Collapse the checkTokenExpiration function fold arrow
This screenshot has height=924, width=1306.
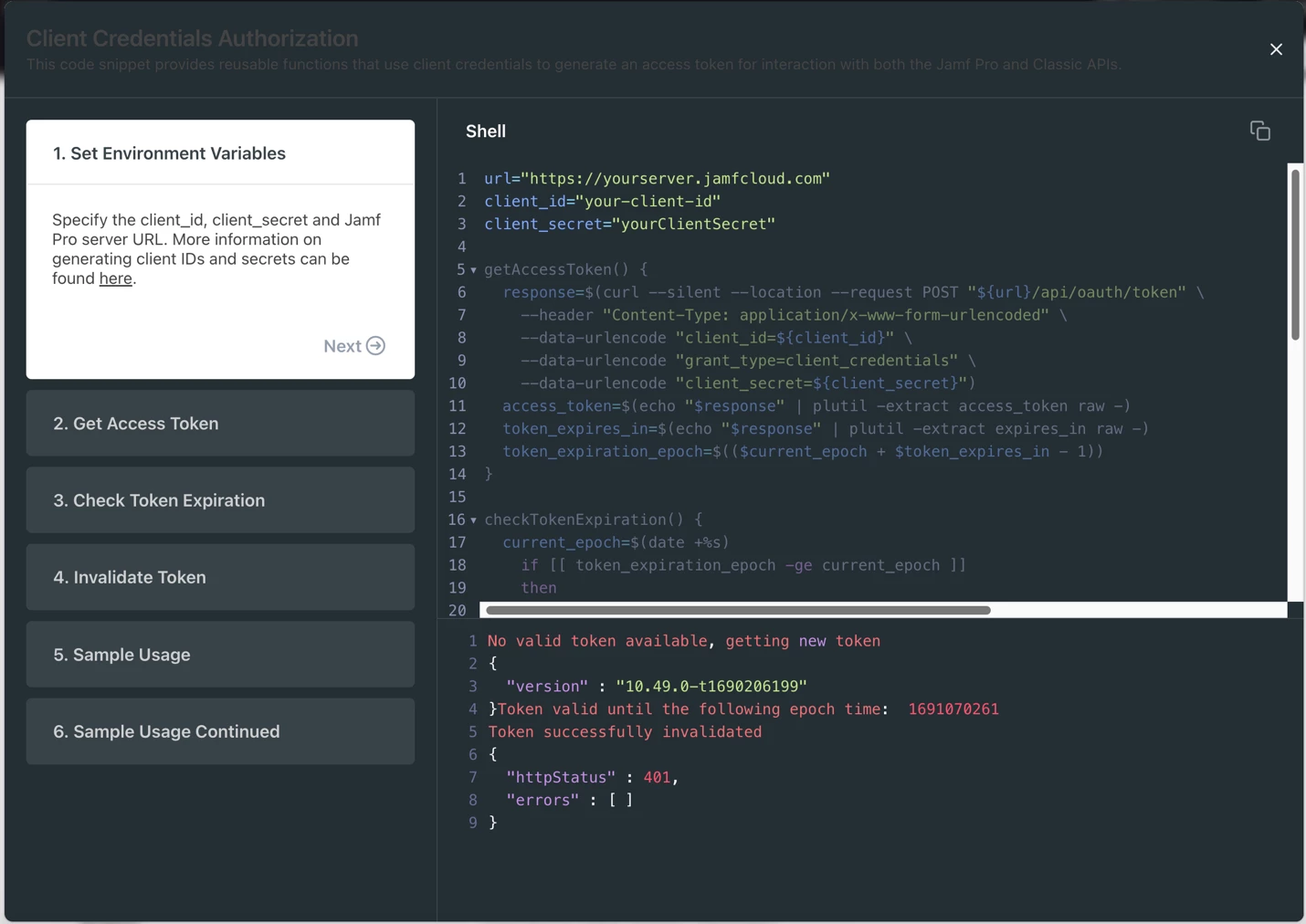click(x=473, y=520)
